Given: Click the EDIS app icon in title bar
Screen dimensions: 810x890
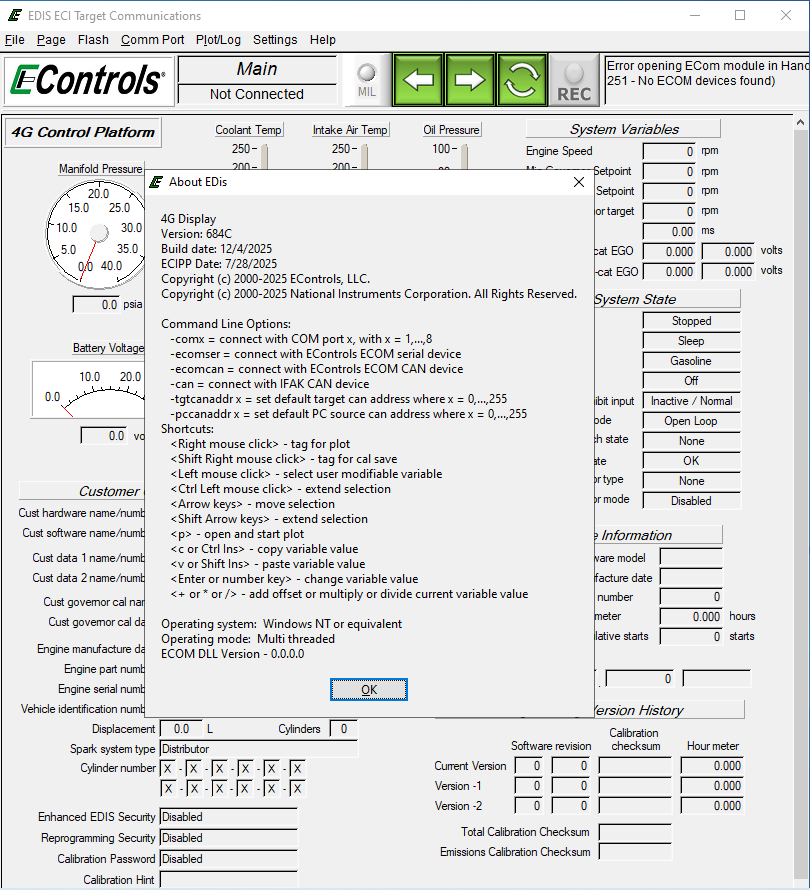Looking at the screenshot, I should tap(14, 15).
